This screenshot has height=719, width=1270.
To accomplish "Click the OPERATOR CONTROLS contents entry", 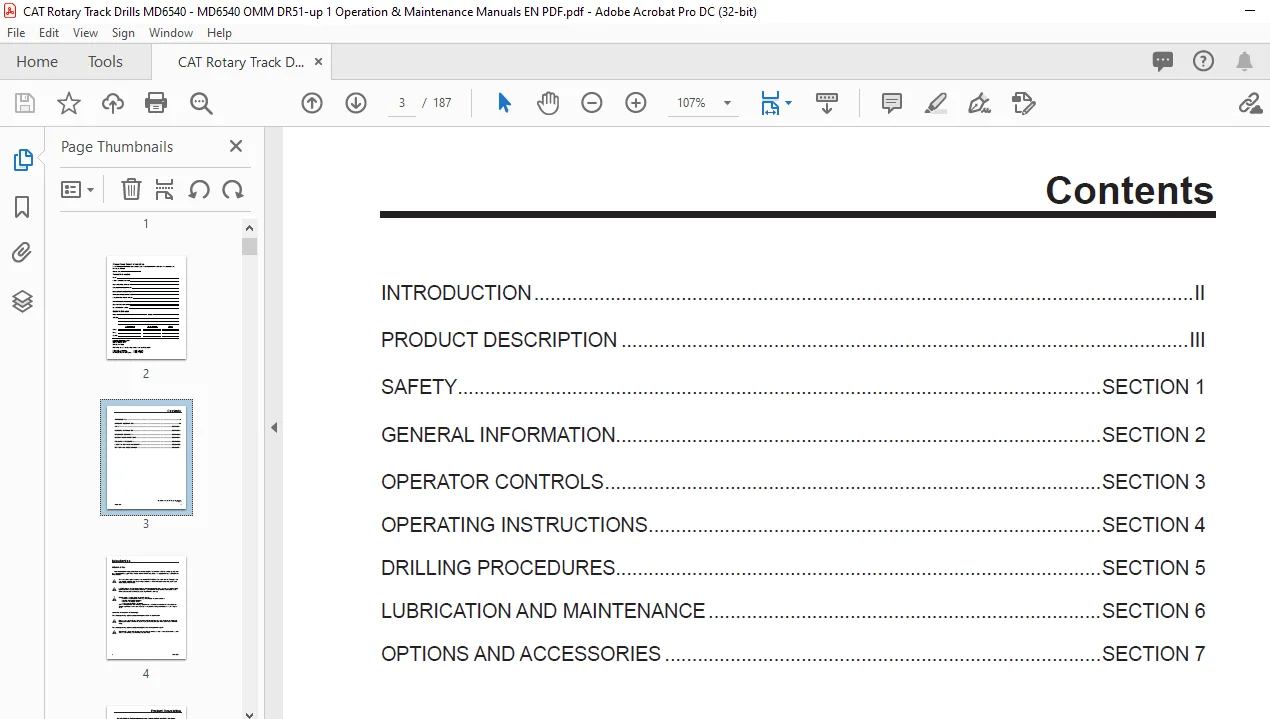I will coord(793,482).
